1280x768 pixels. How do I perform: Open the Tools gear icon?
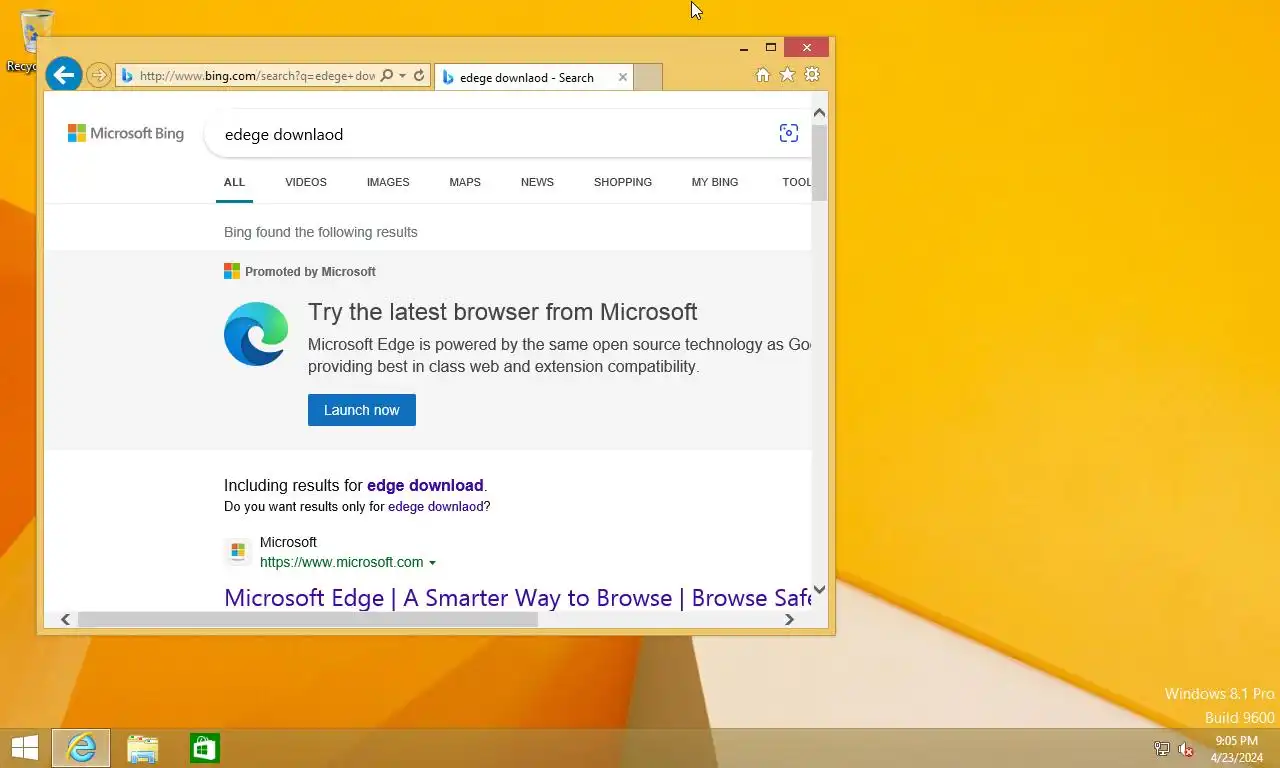coord(812,75)
